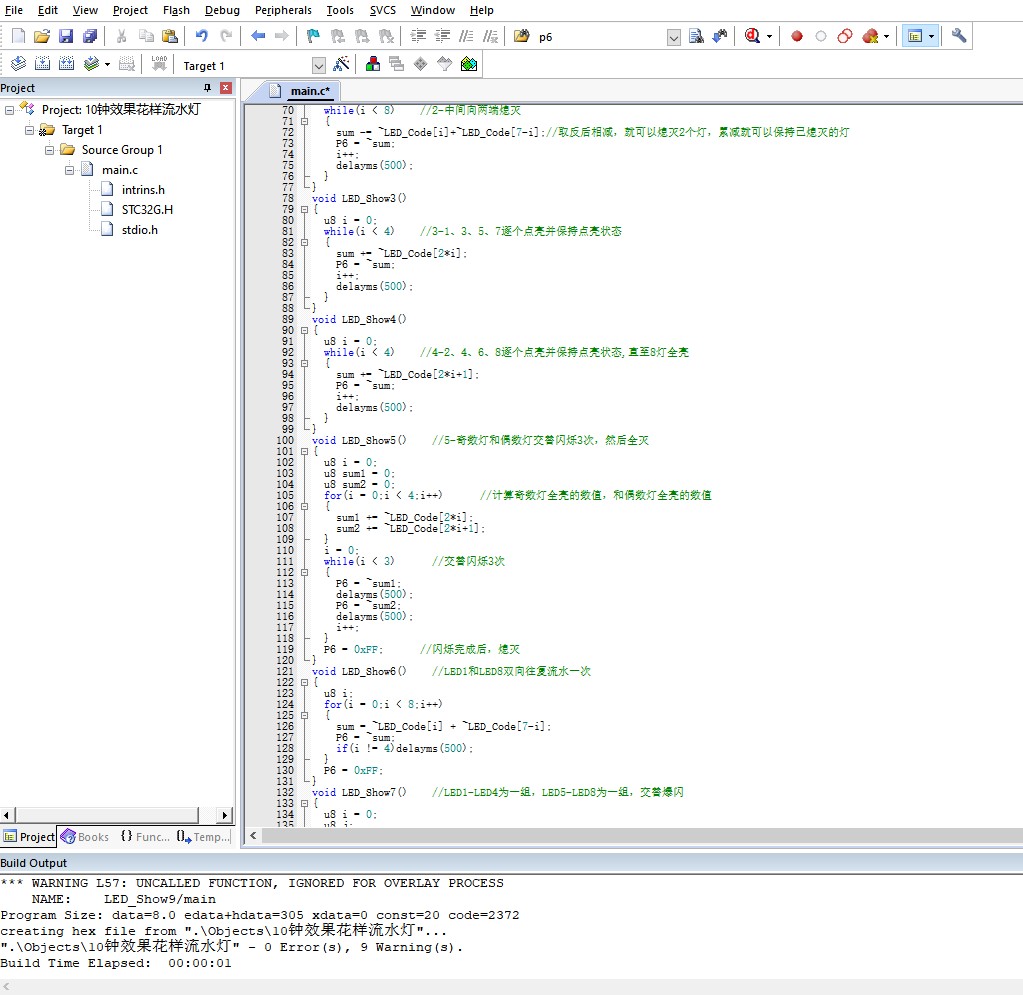Open the Peripherals menu
The image size is (1023, 995).
(x=283, y=10)
